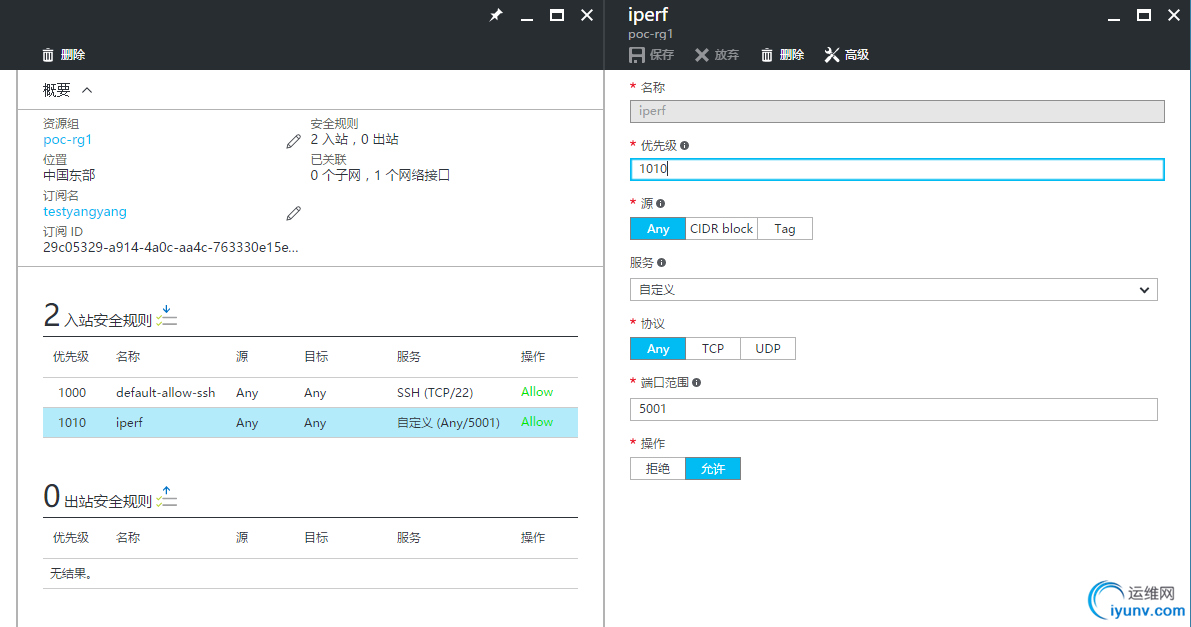
Task: Click Delete (删除) trash icon in iperf blade
Action: click(x=766, y=55)
